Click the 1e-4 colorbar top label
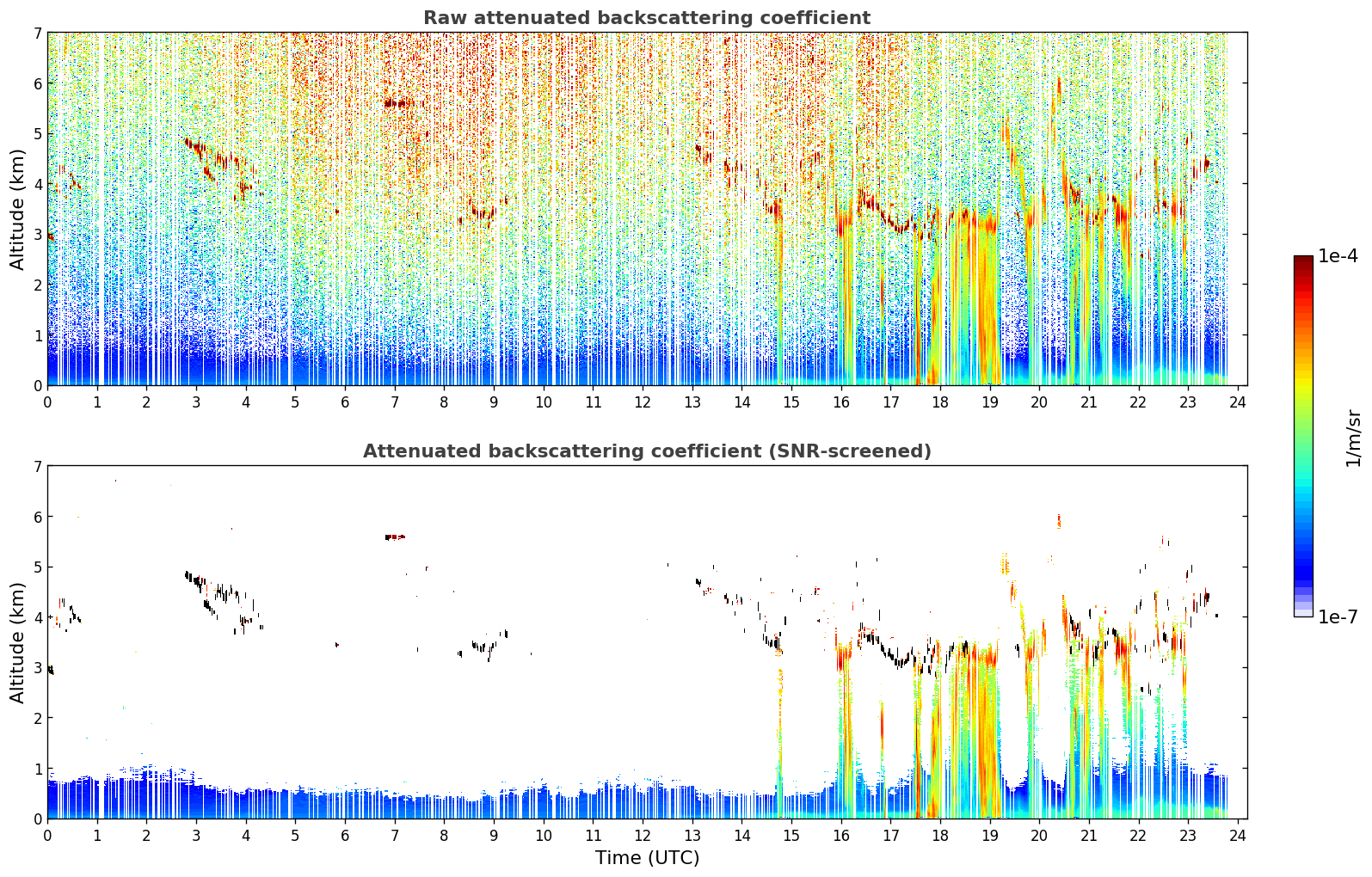 click(x=1338, y=256)
